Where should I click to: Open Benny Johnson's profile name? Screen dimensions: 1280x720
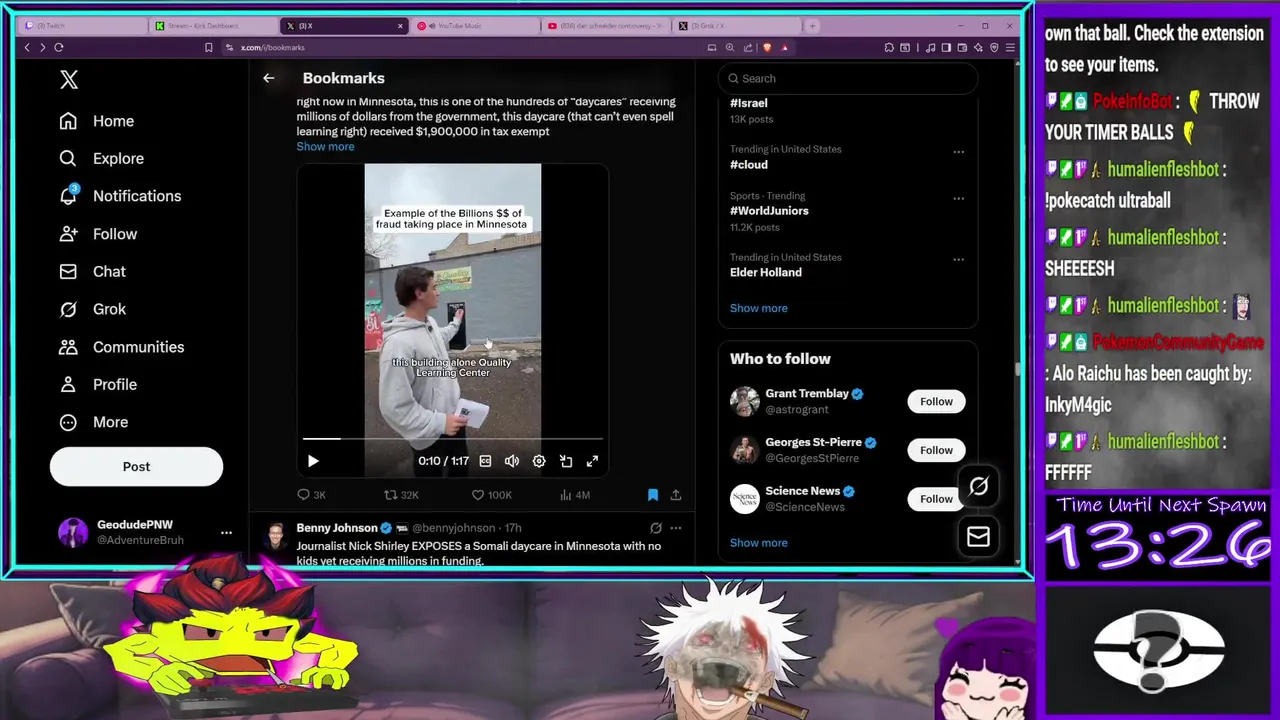337,528
